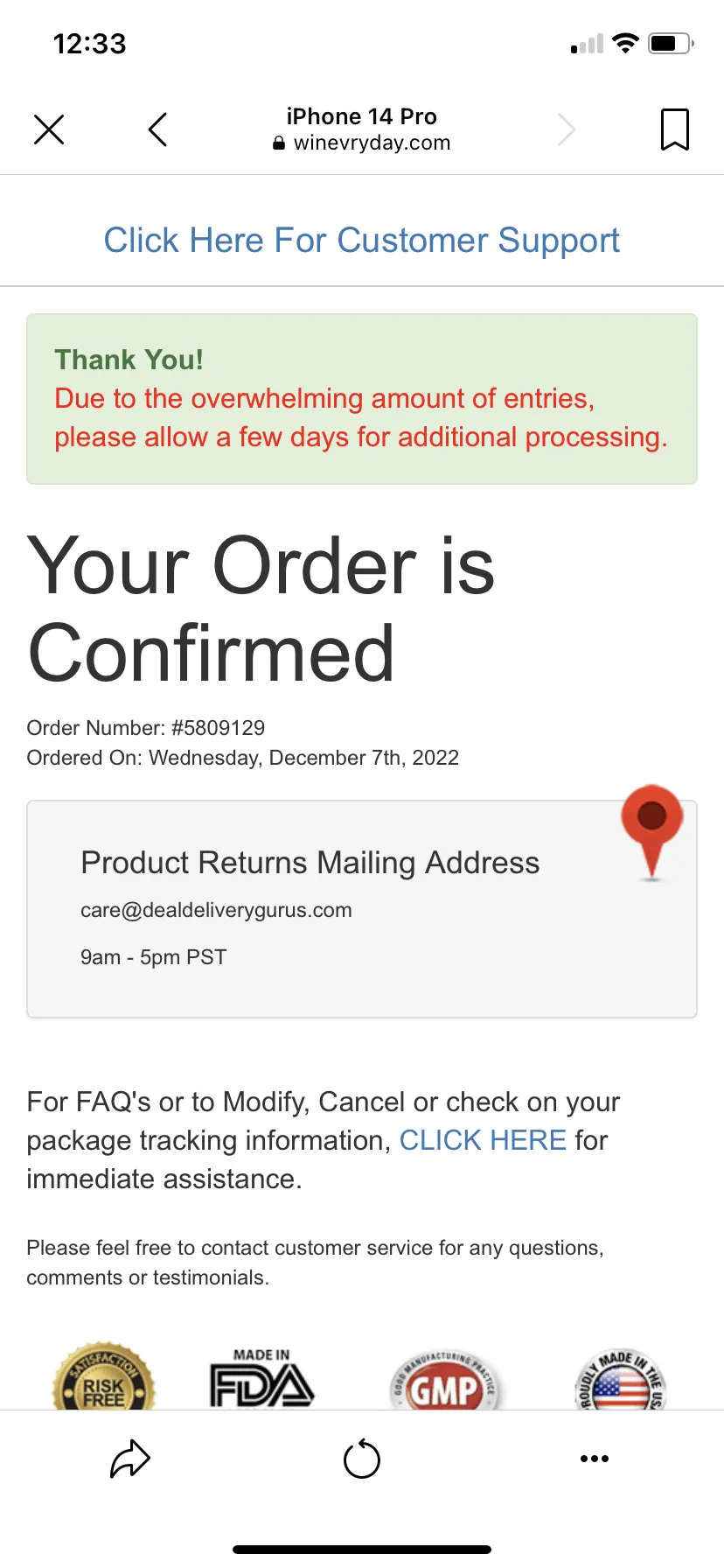Tap the red map pin icon

click(652, 831)
